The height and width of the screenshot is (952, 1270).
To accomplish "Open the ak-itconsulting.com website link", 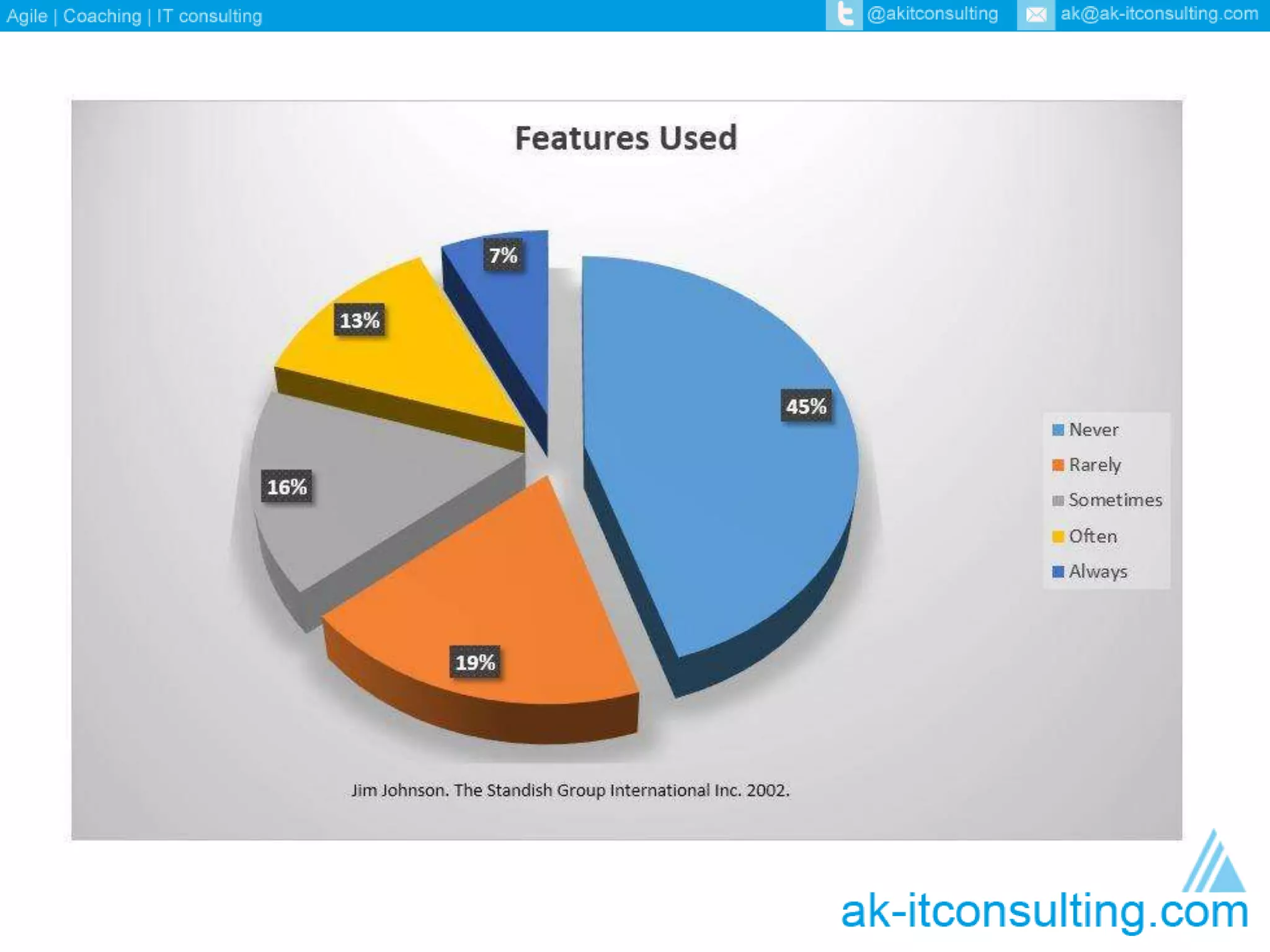I will pos(1044,912).
